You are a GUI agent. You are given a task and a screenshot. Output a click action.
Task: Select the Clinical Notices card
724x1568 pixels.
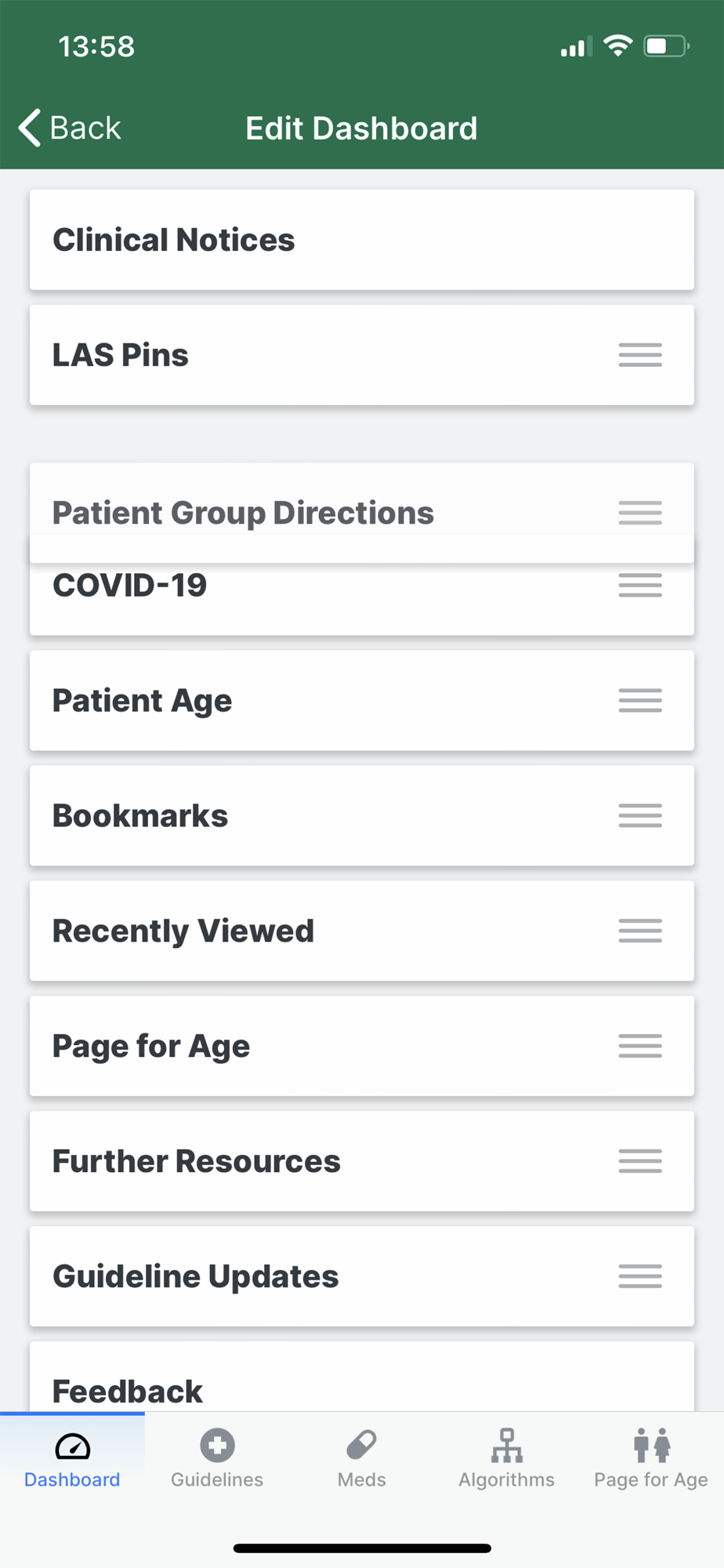[x=361, y=240]
